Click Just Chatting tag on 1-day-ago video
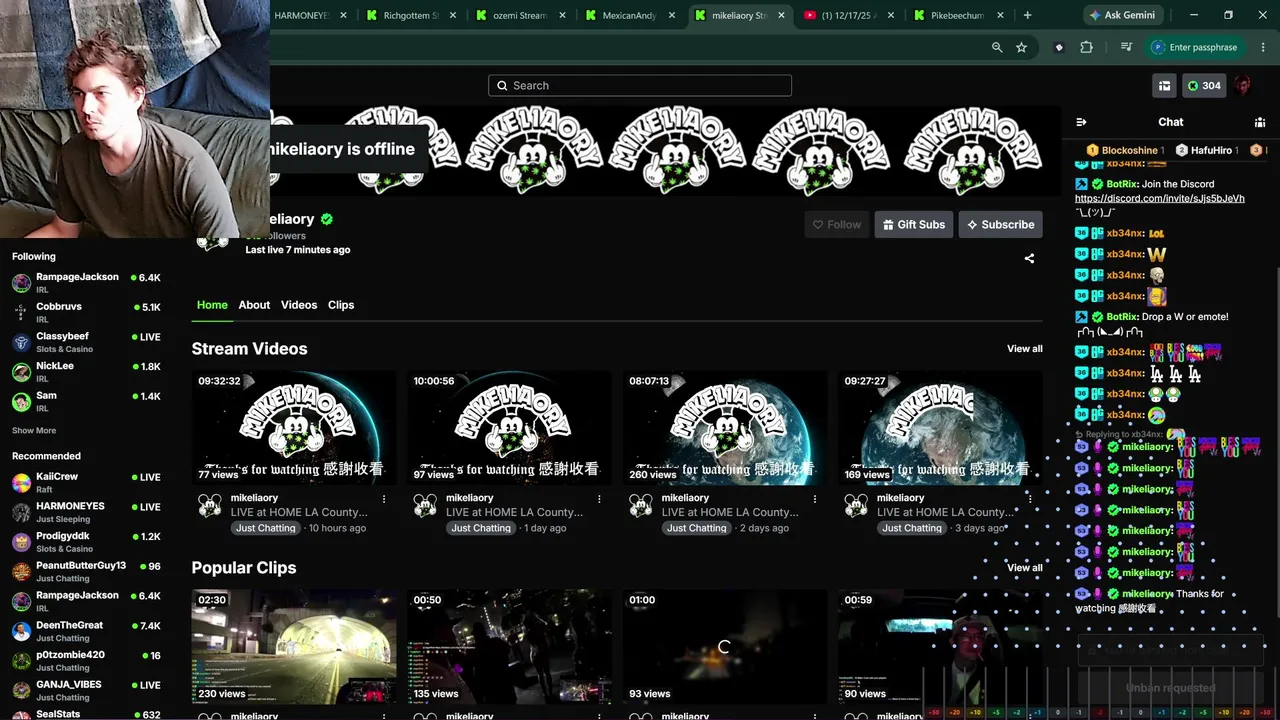Image resolution: width=1280 pixels, height=720 pixels. pos(481,528)
